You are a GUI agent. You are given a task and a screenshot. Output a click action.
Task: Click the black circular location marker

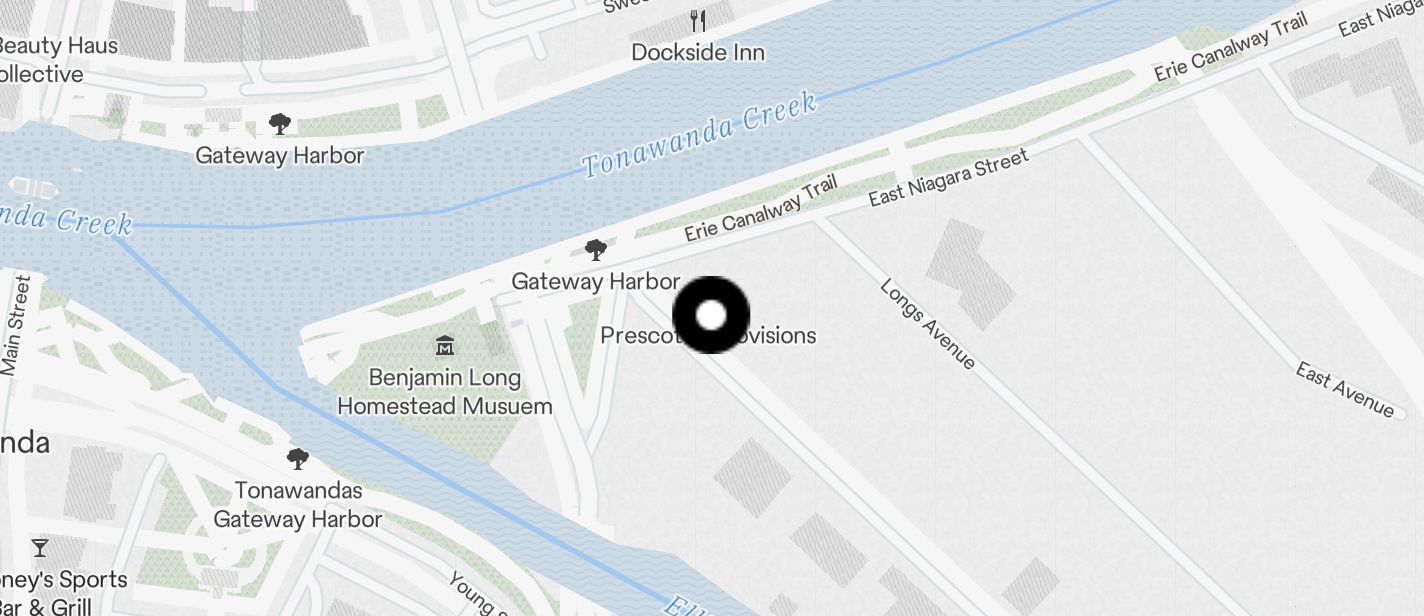pyautogui.click(x=711, y=315)
